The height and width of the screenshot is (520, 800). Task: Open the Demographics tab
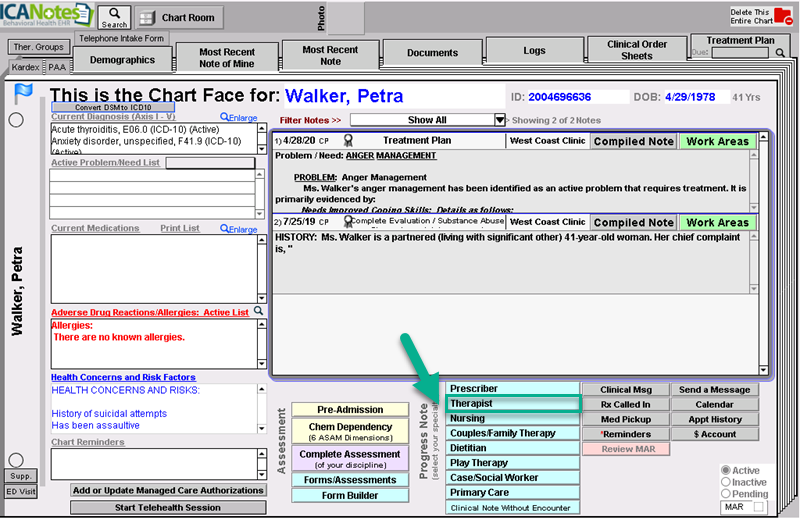(122, 60)
